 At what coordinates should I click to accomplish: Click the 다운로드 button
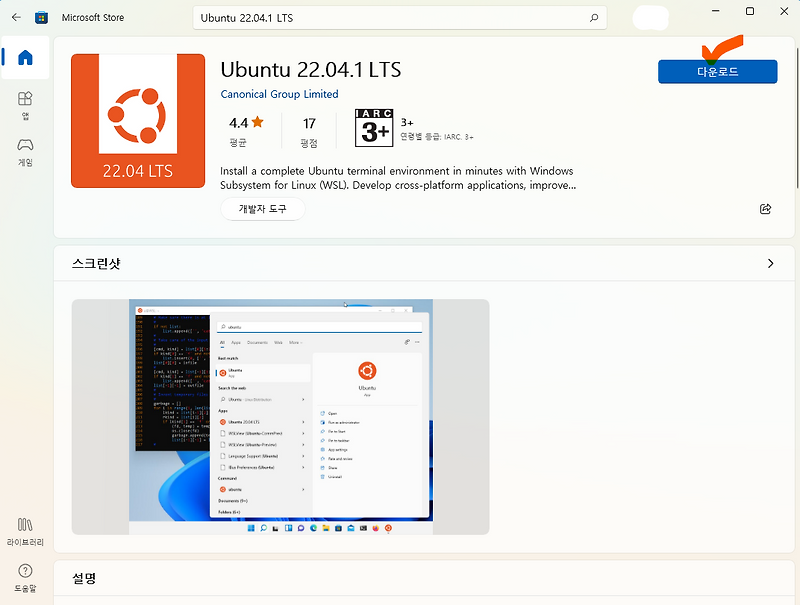pyautogui.click(x=717, y=71)
